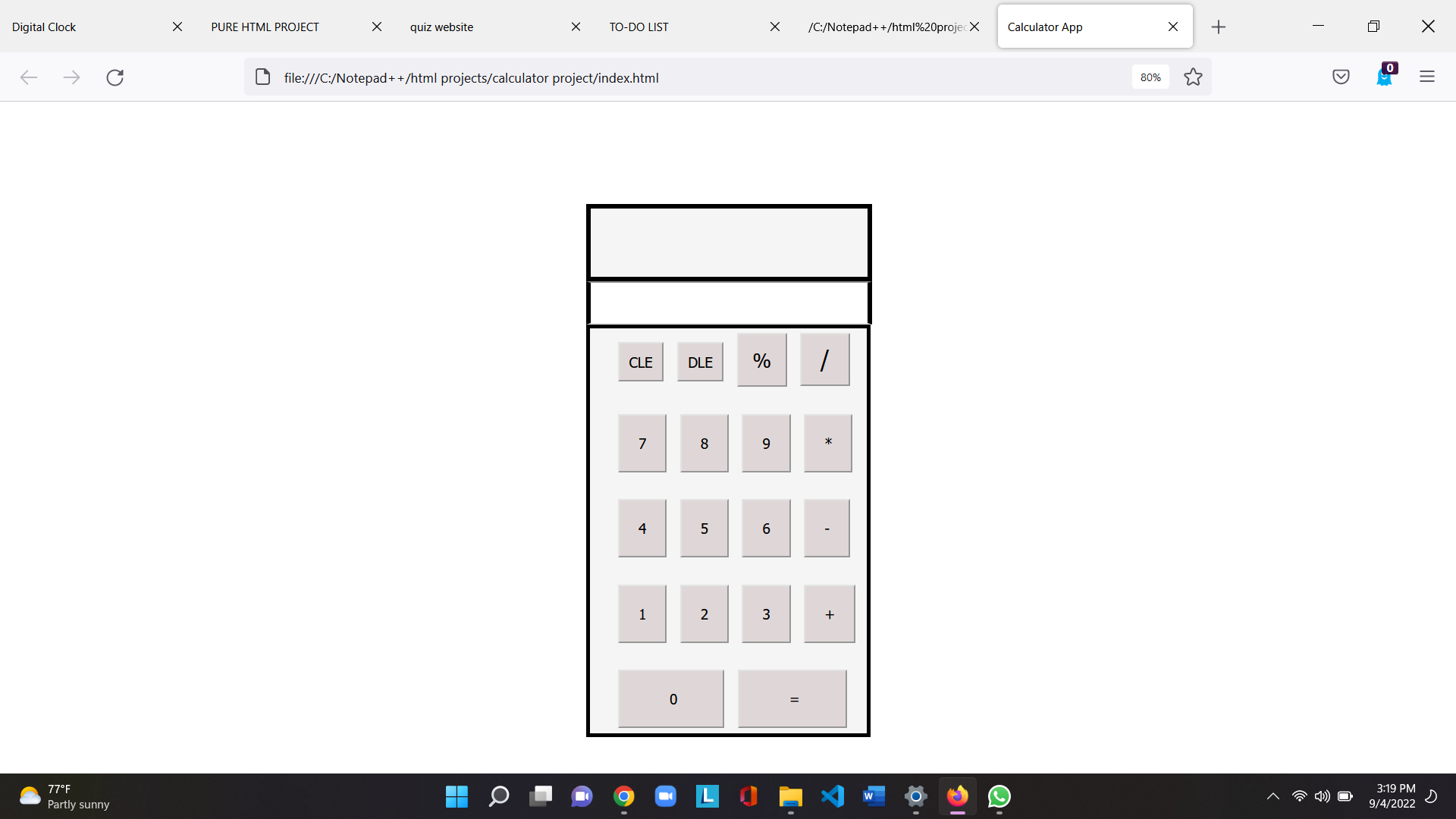1456x819 pixels.
Task: Show hidden system tray icons
Action: pos(1273,796)
